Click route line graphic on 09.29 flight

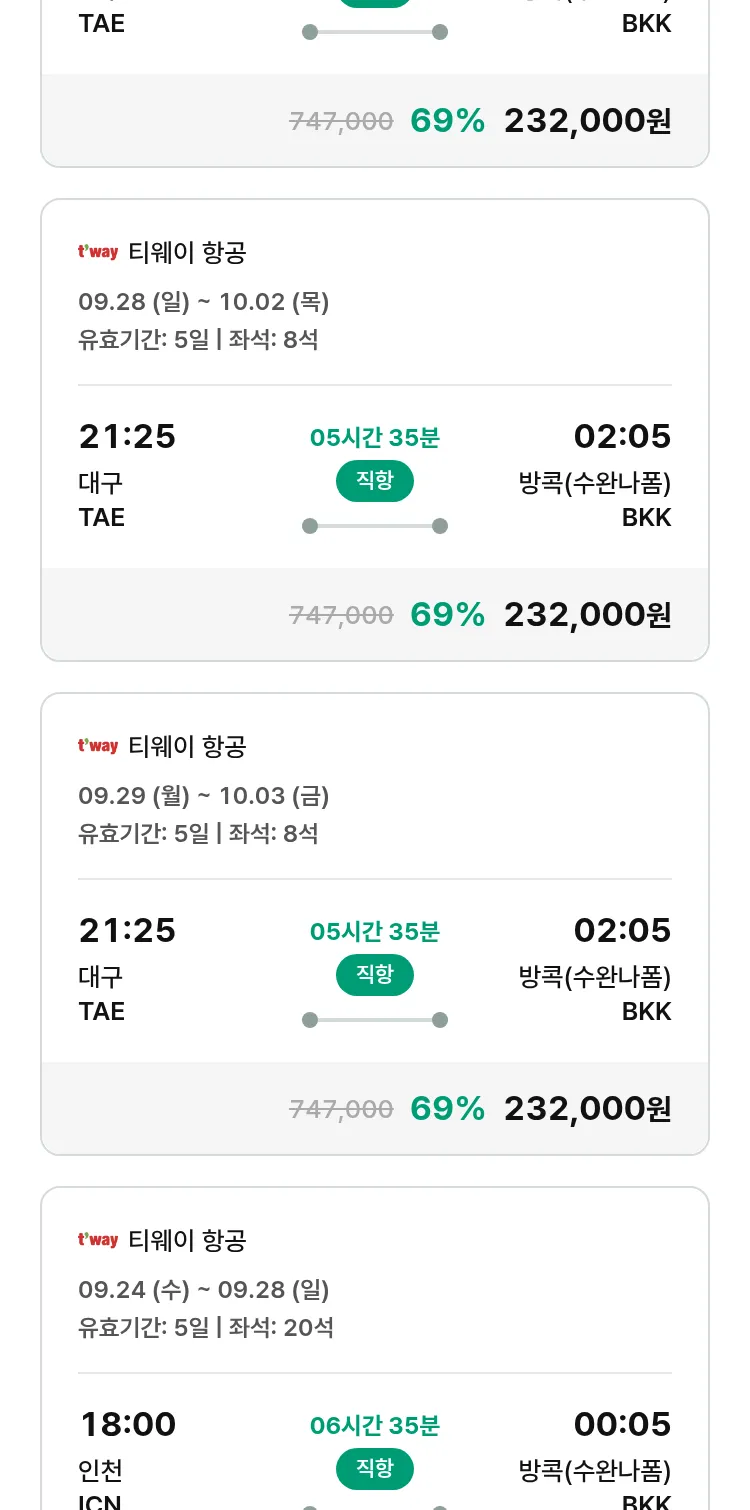click(x=375, y=1020)
